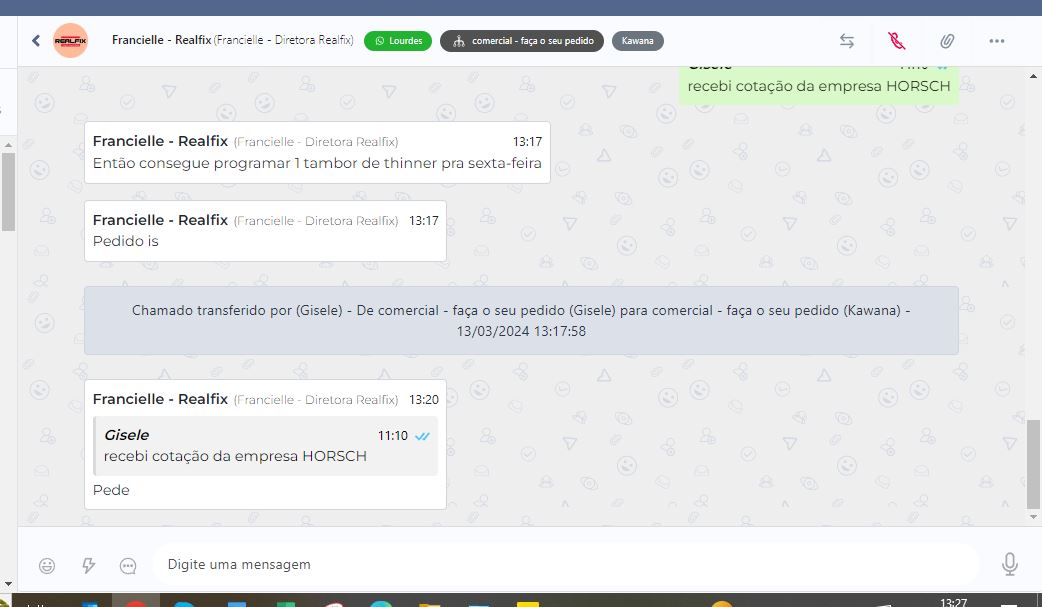Click the 'comercial - faça o seu pedido' tag
The width and height of the screenshot is (1042, 607).
tap(521, 41)
